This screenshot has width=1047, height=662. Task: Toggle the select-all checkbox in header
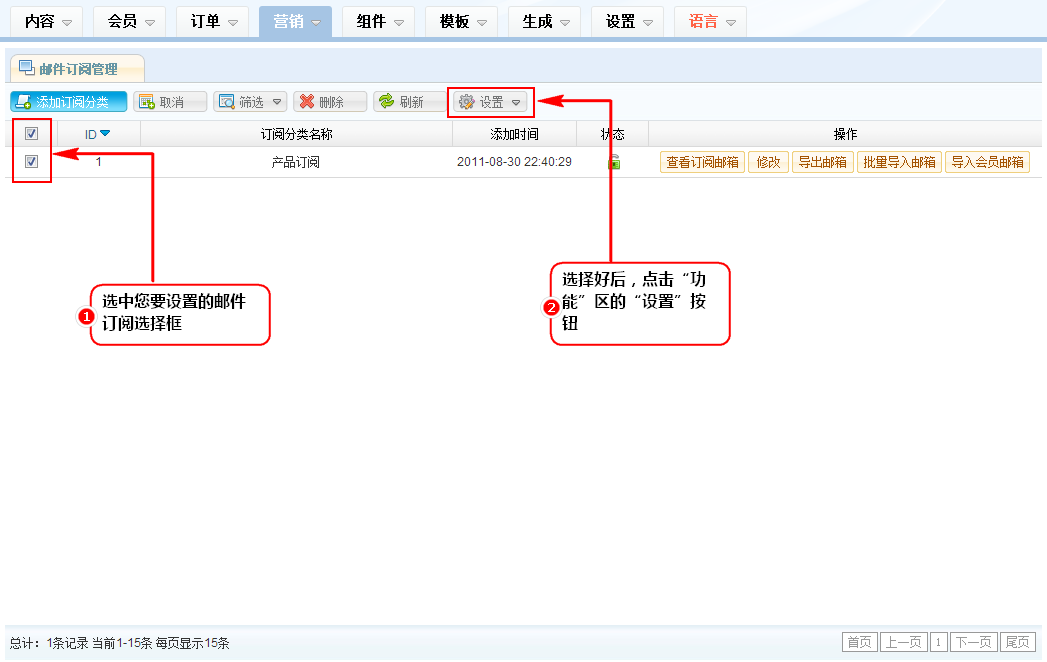pos(31,134)
